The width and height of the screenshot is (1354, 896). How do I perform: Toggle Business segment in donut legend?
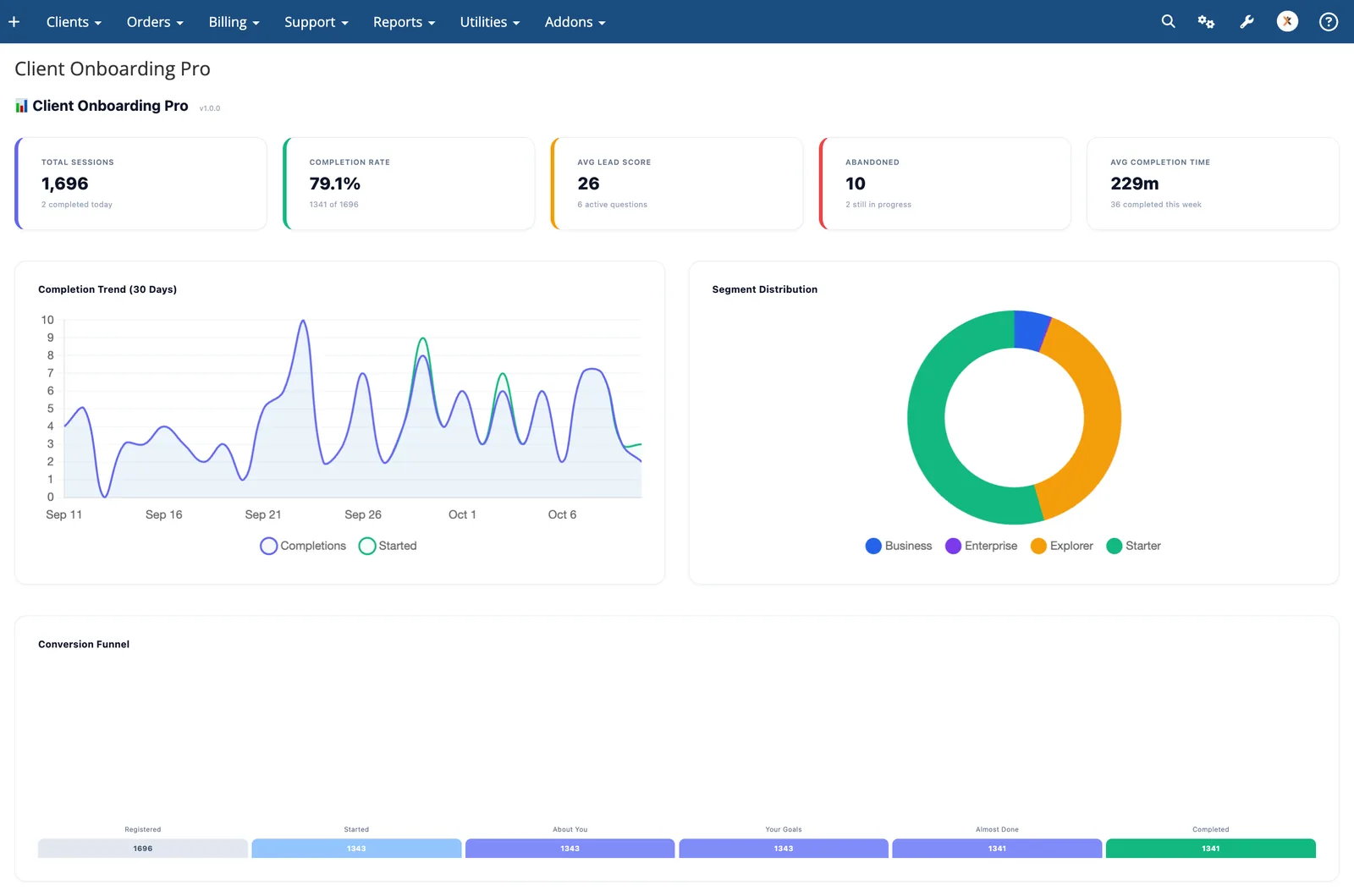(x=899, y=546)
